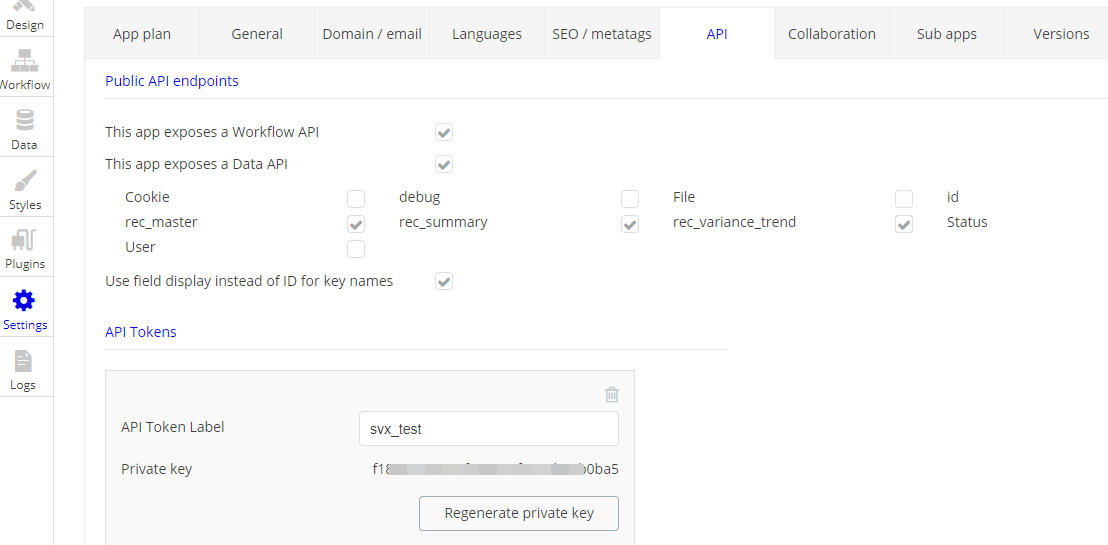Viewport: 1108px width, 545px height.
Task: Switch to the App plan tab
Action: (142, 34)
